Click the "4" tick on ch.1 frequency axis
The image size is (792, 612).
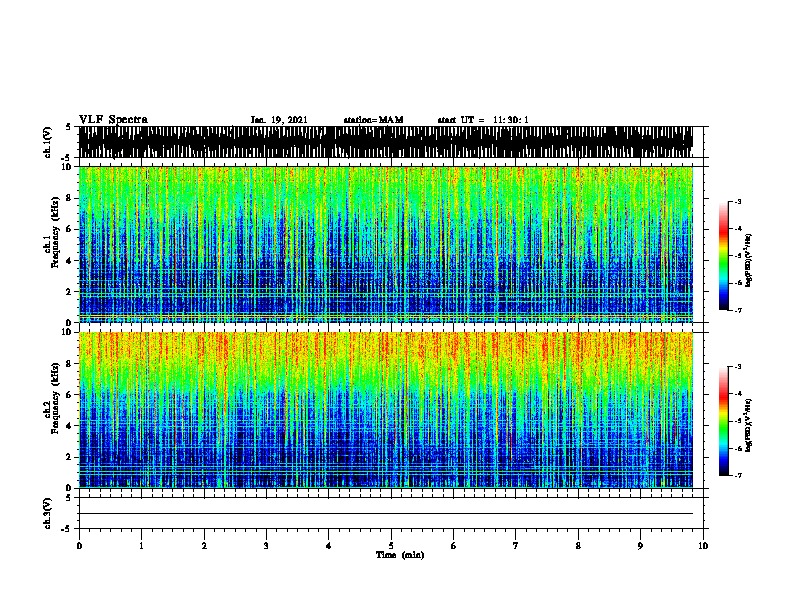point(69,261)
